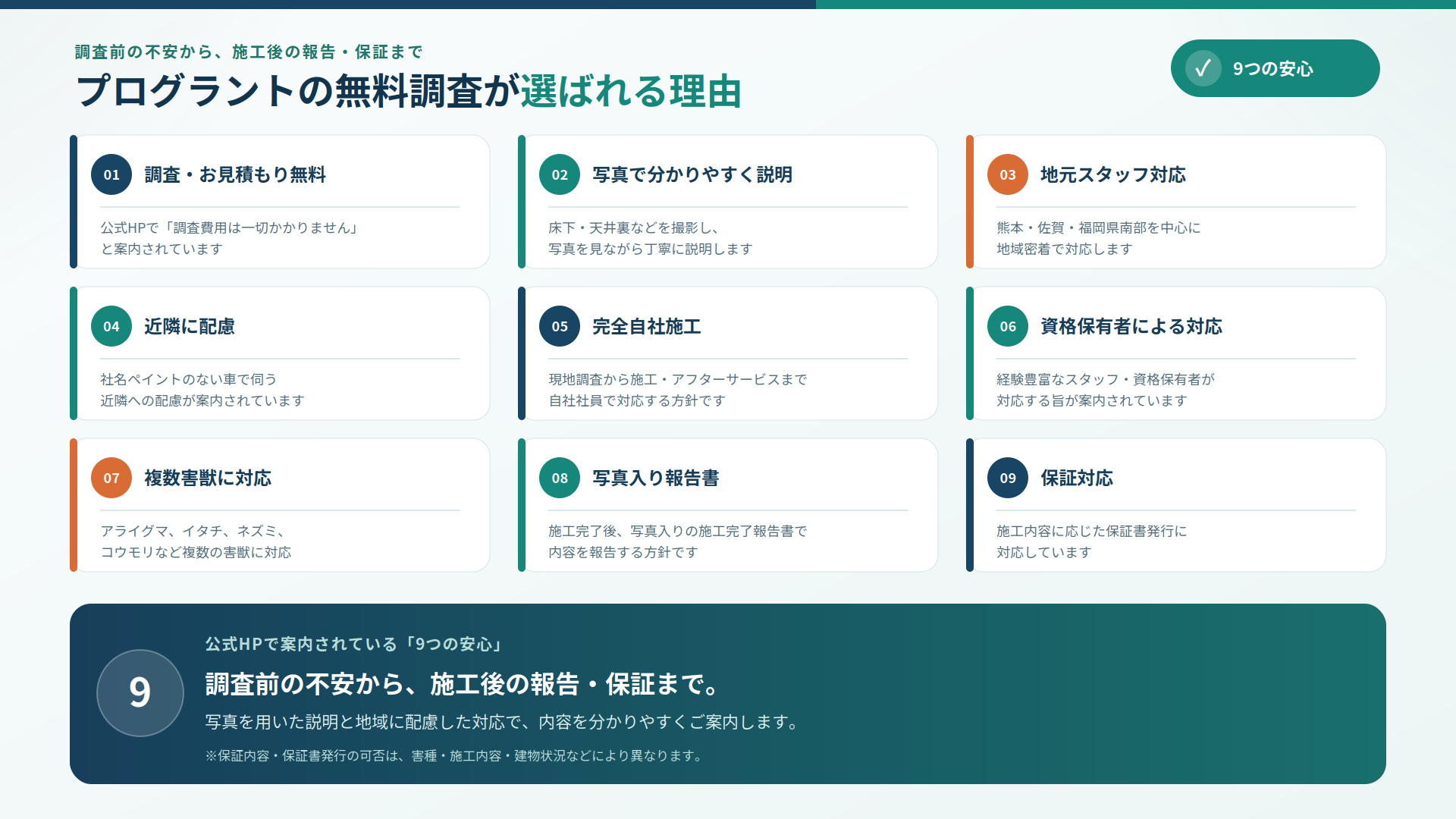Click text 自社社員で対応する方針です
This screenshot has width=1456, height=819.
pyautogui.click(x=637, y=400)
